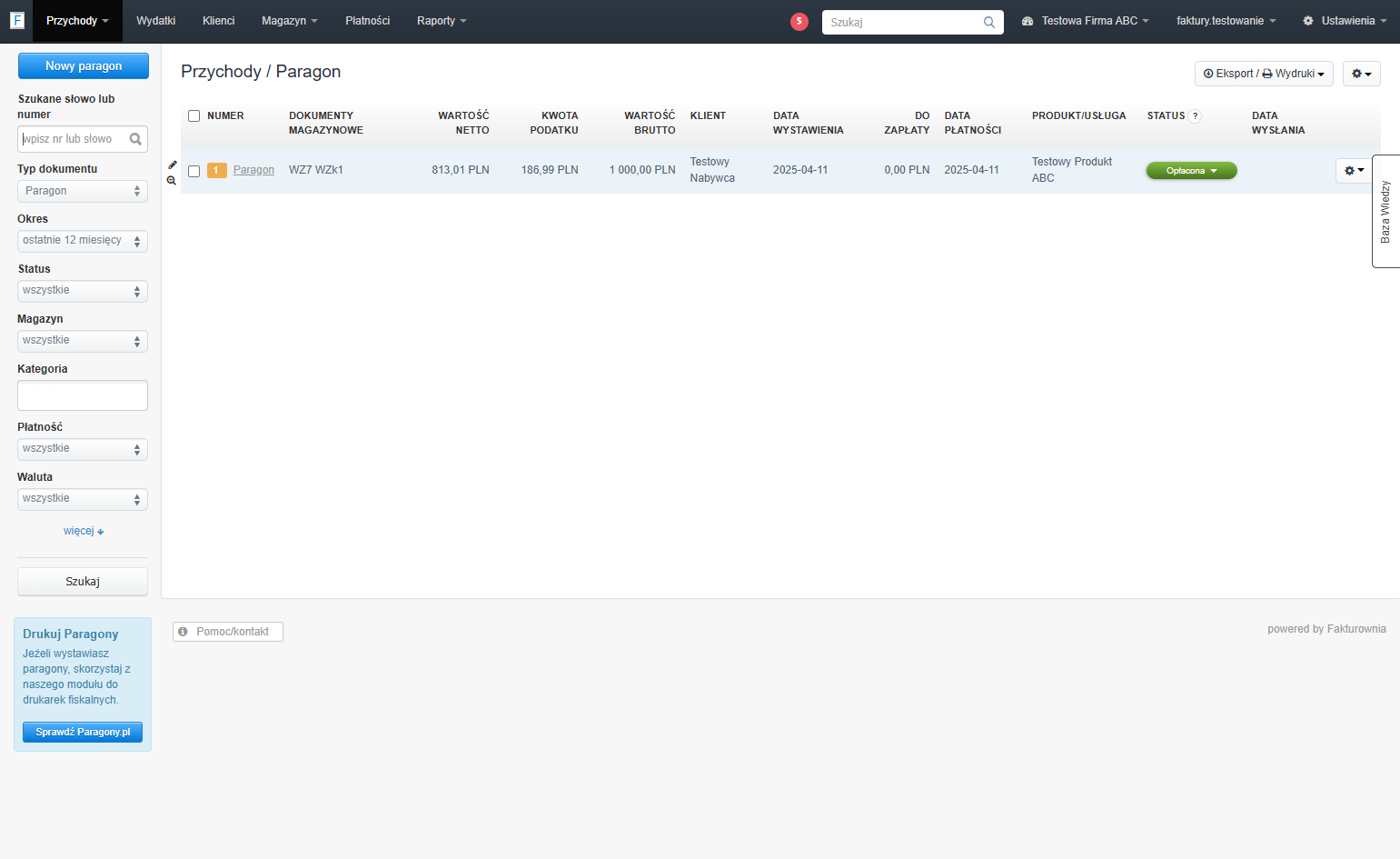Open the notifications badge showing 5
Image resolution: width=1400 pixels, height=859 pixels.
799,22
